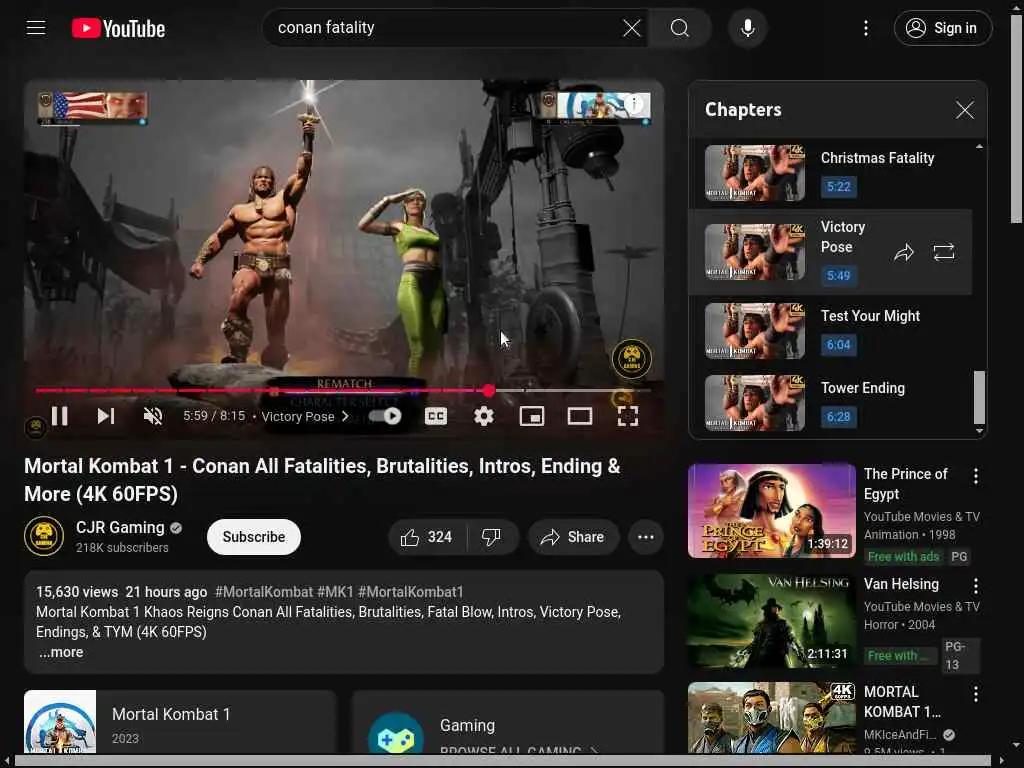1024x768 pixels.
Task: Clear the search box text
Action: (632, 28)
